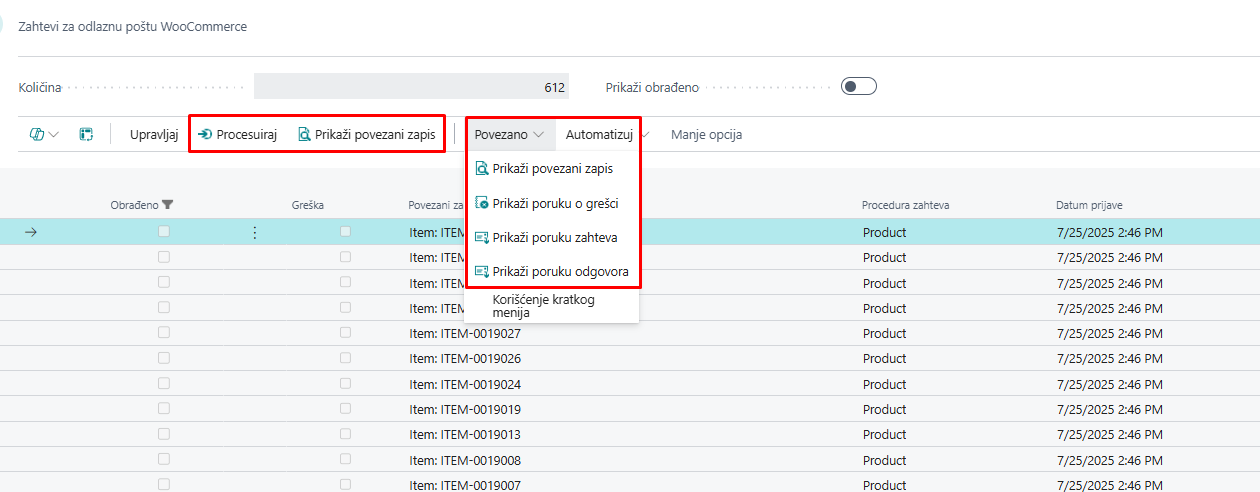
Task: Select Prikaži poruku odgovora menu entry
Action: coord(560,272)
